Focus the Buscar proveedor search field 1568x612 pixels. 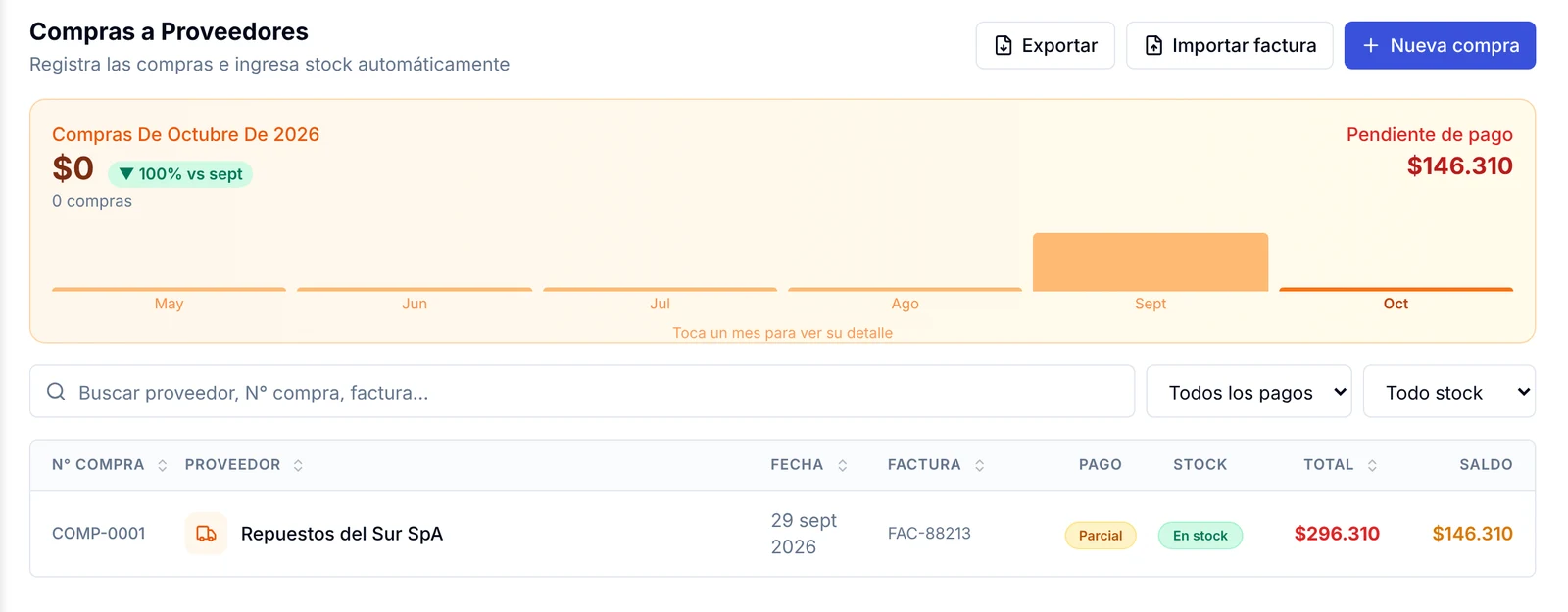coord(582,392)
